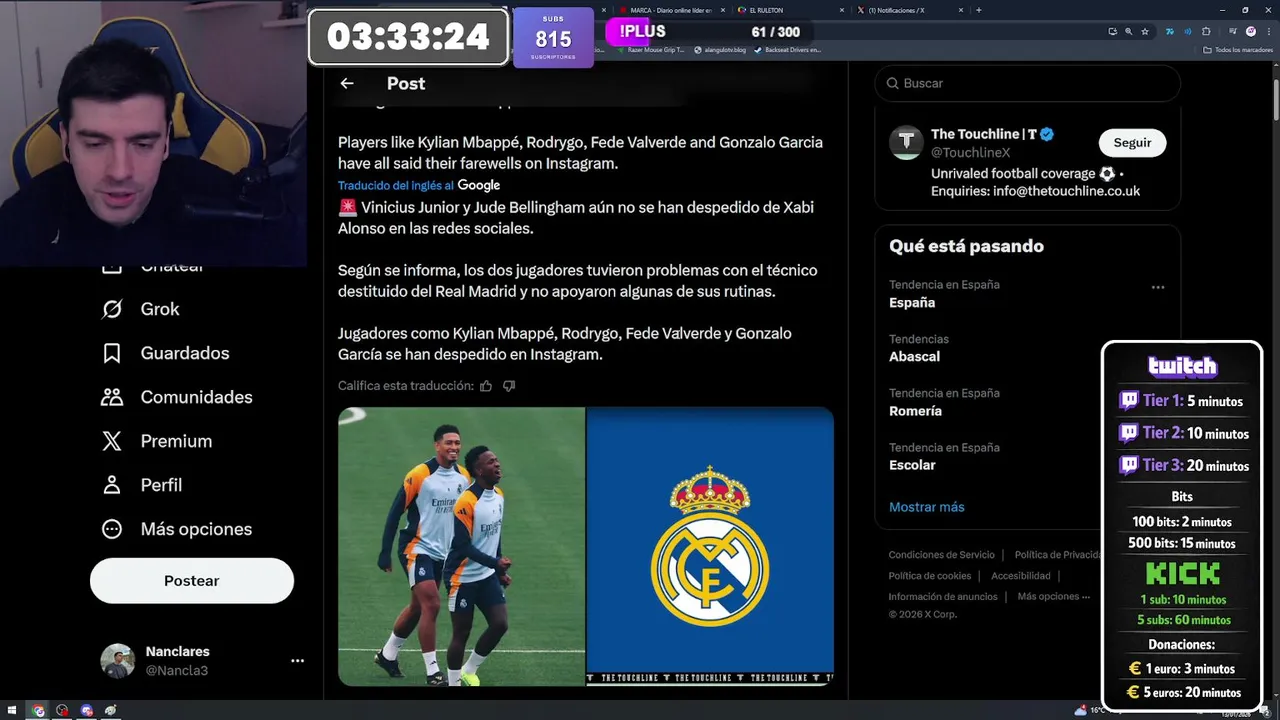
Task: Click Discord icon in taskbar
Action: pyautogui.click(x=87, y=710)
